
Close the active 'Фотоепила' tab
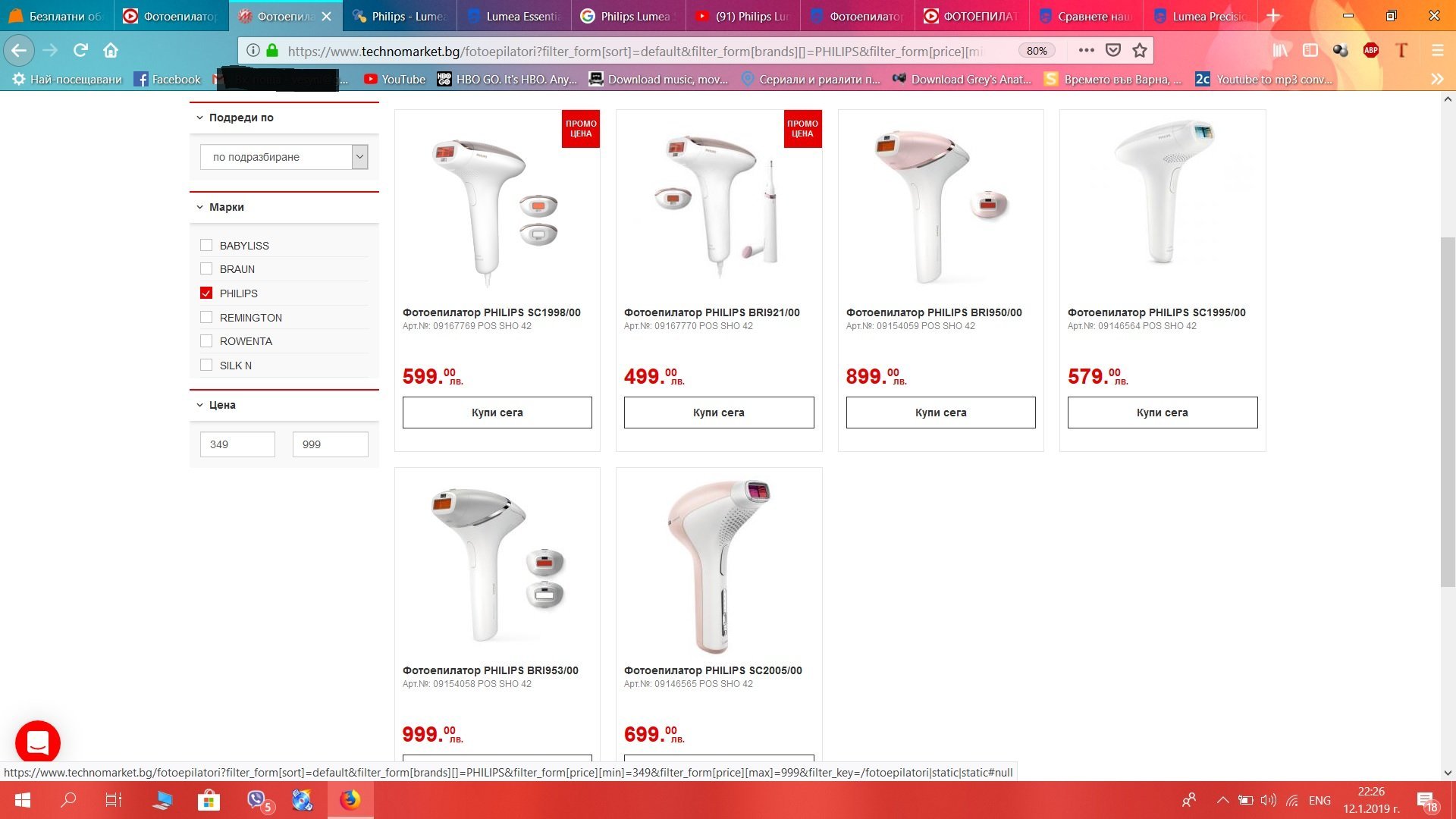[x=326, y=16]
